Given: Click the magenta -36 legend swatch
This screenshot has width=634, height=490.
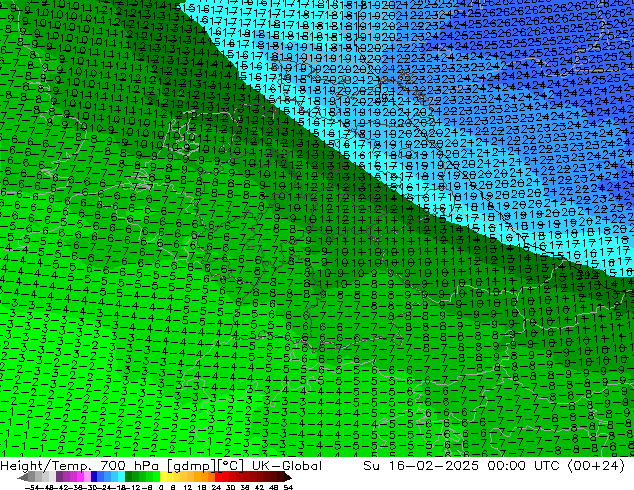Looking at the screenshot, I should click(80, 476).
